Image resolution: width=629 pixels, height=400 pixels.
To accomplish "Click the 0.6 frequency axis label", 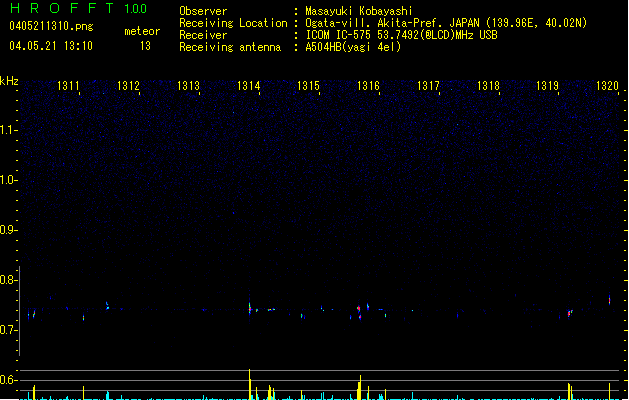I will 8,380.
